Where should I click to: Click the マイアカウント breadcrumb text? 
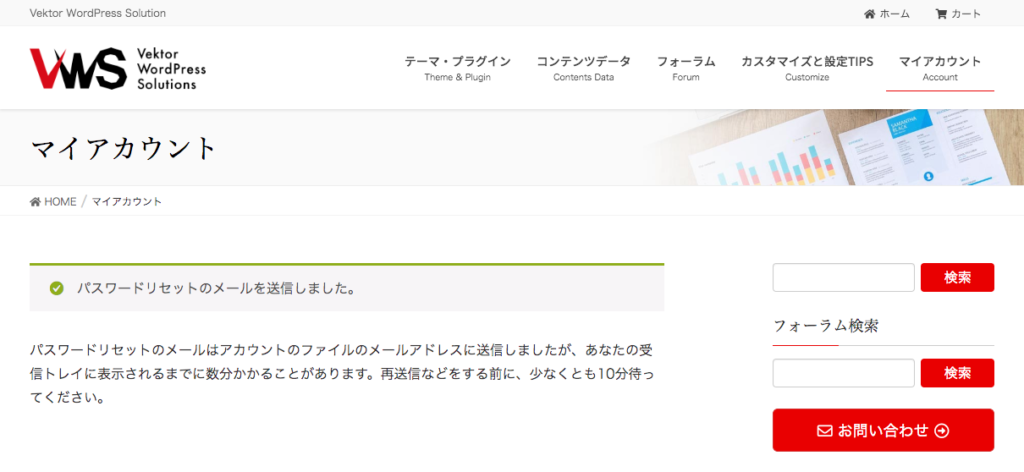tap(127, 201)
